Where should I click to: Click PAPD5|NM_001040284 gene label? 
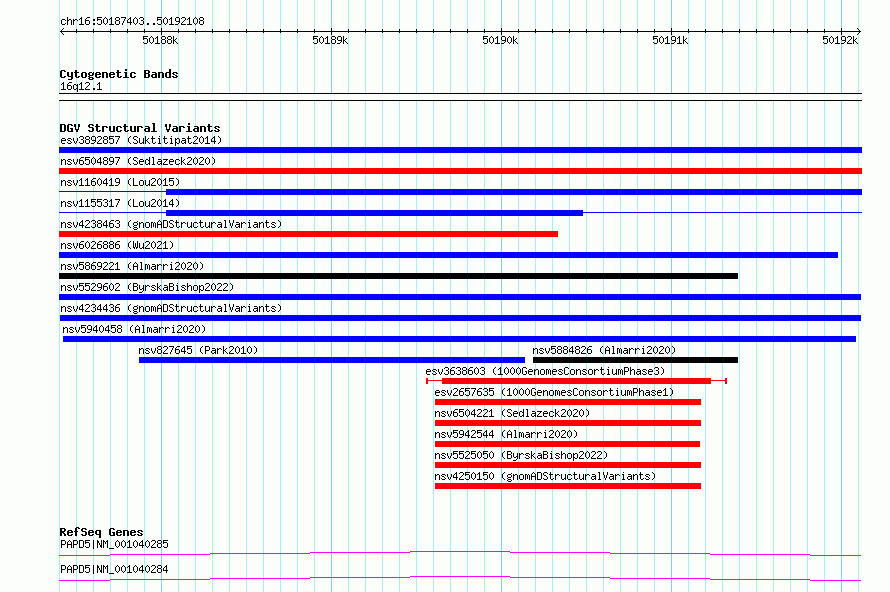click(x=114, y=569)
